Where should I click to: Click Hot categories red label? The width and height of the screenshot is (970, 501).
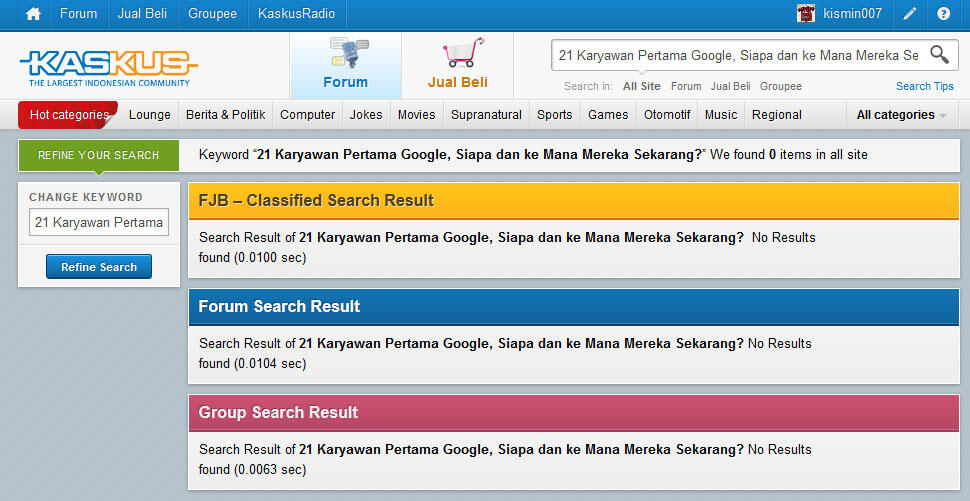[x=68, y=114]
